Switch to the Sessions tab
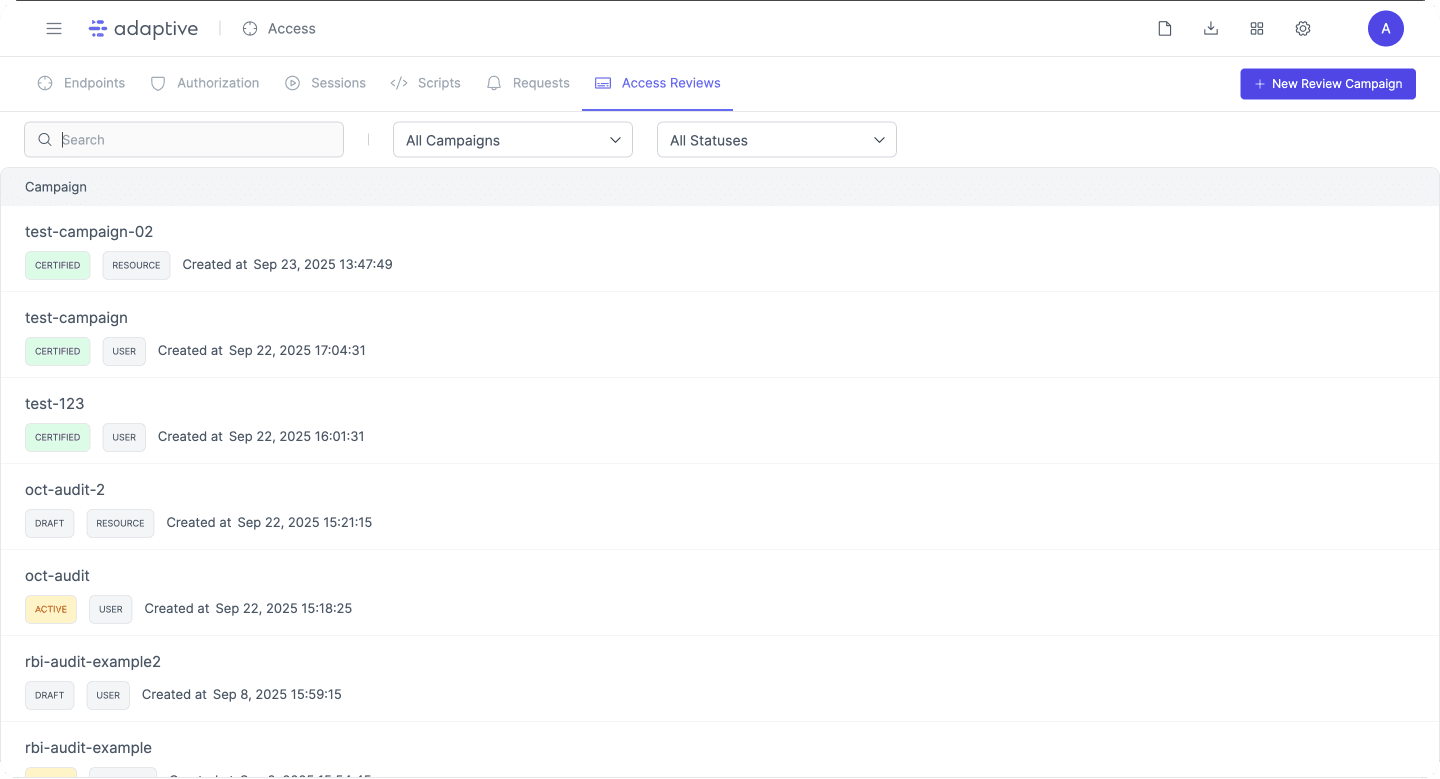 pyautogui.click(x=325, y=83)
